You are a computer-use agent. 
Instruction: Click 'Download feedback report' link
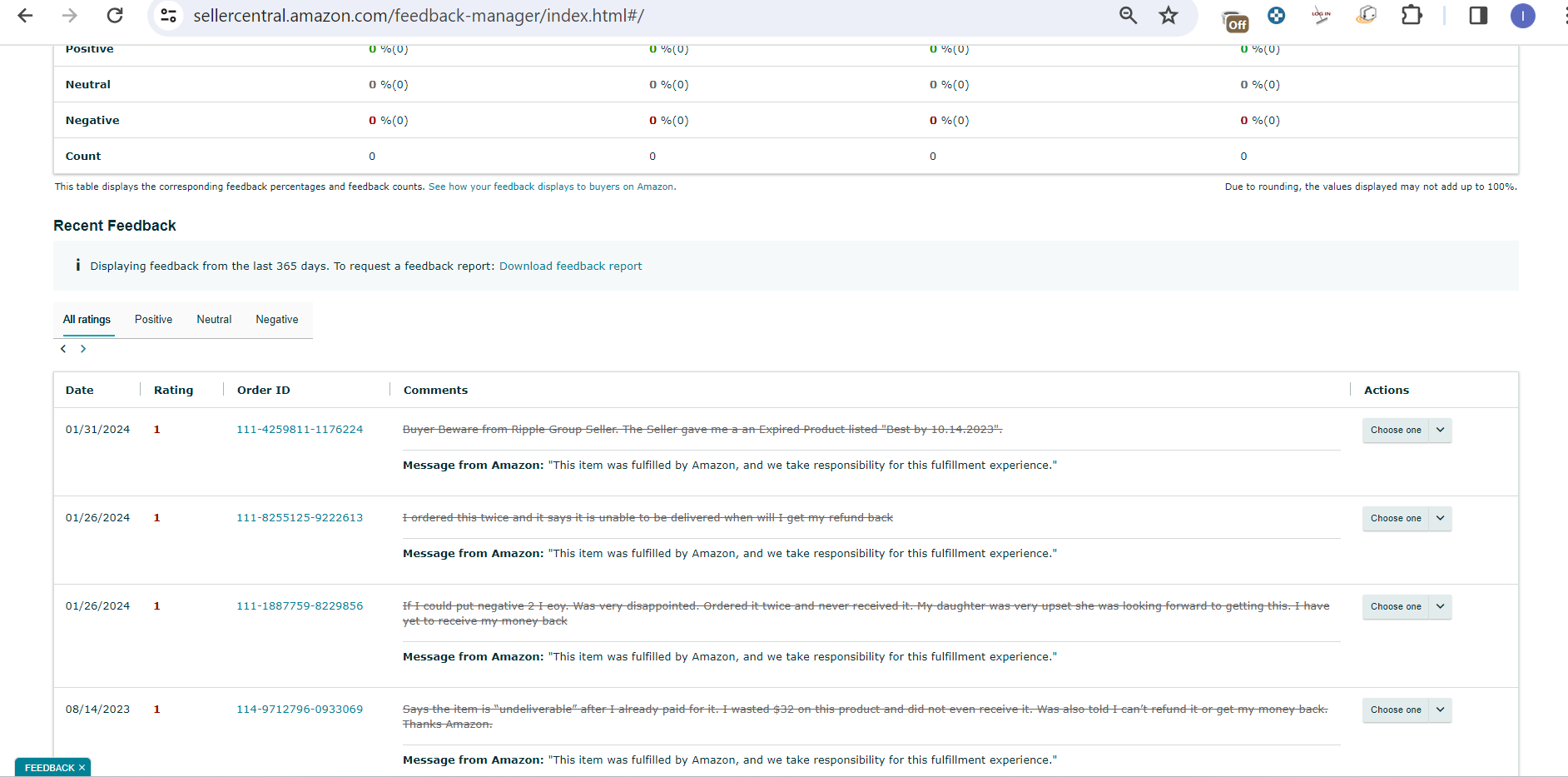point(570,266)
